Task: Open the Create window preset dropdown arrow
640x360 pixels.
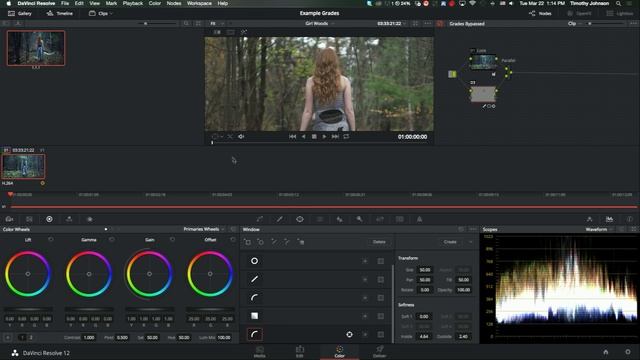Action: [470, 242]
